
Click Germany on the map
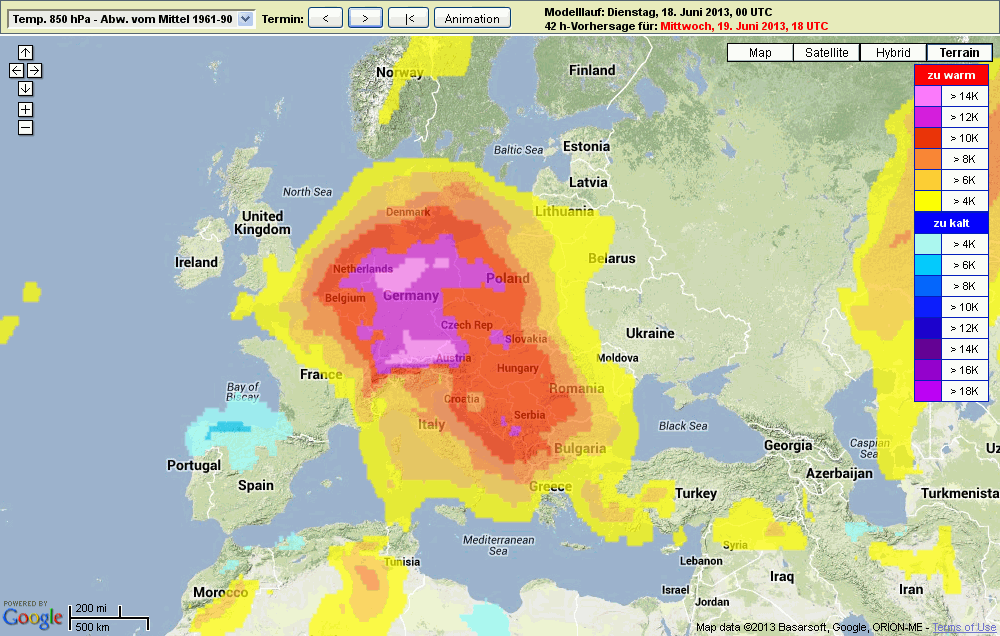pos(411,296)
